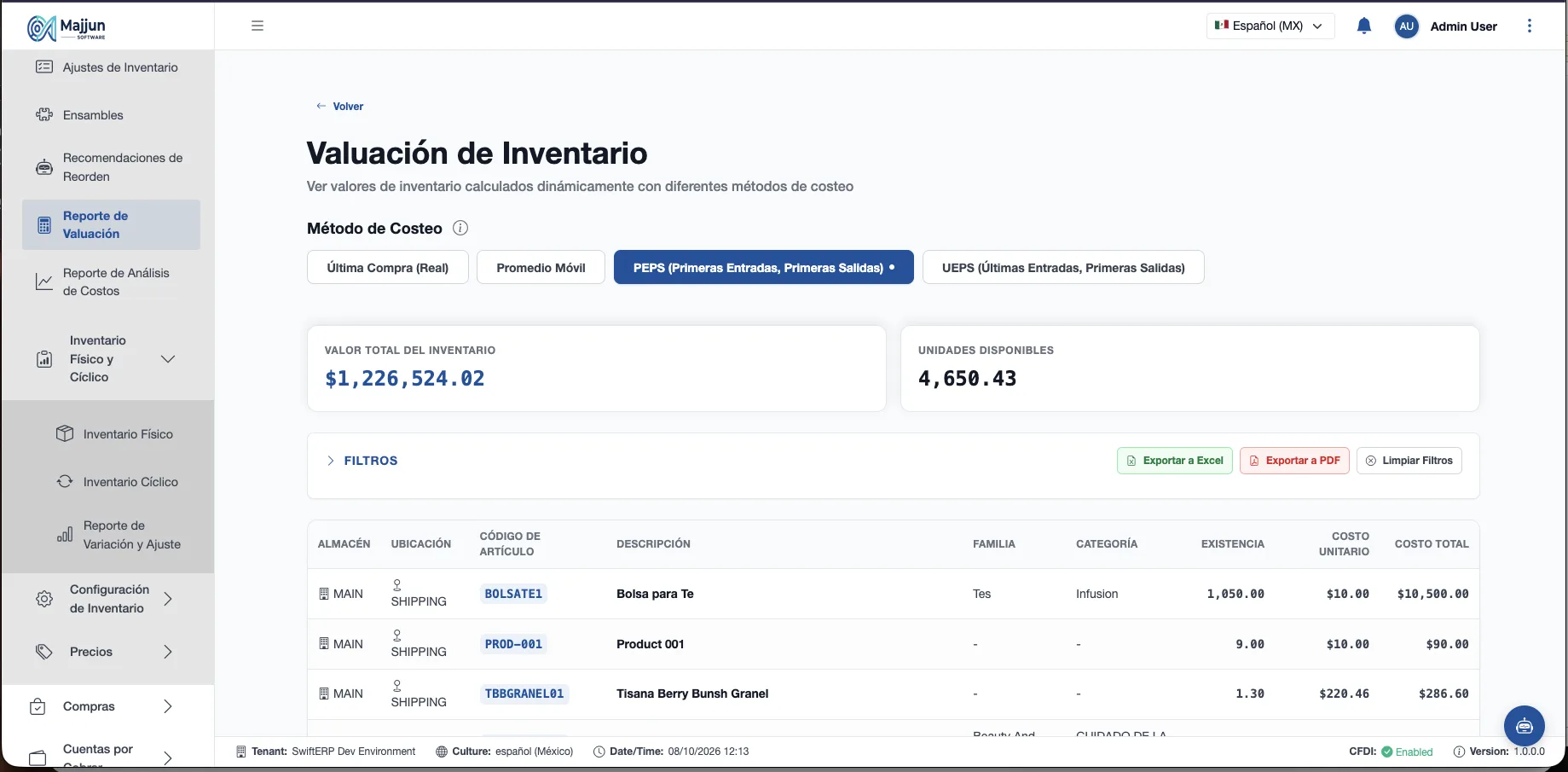
Task: Click the CFDI Enabled status indicator
Action: [1392, 752]
